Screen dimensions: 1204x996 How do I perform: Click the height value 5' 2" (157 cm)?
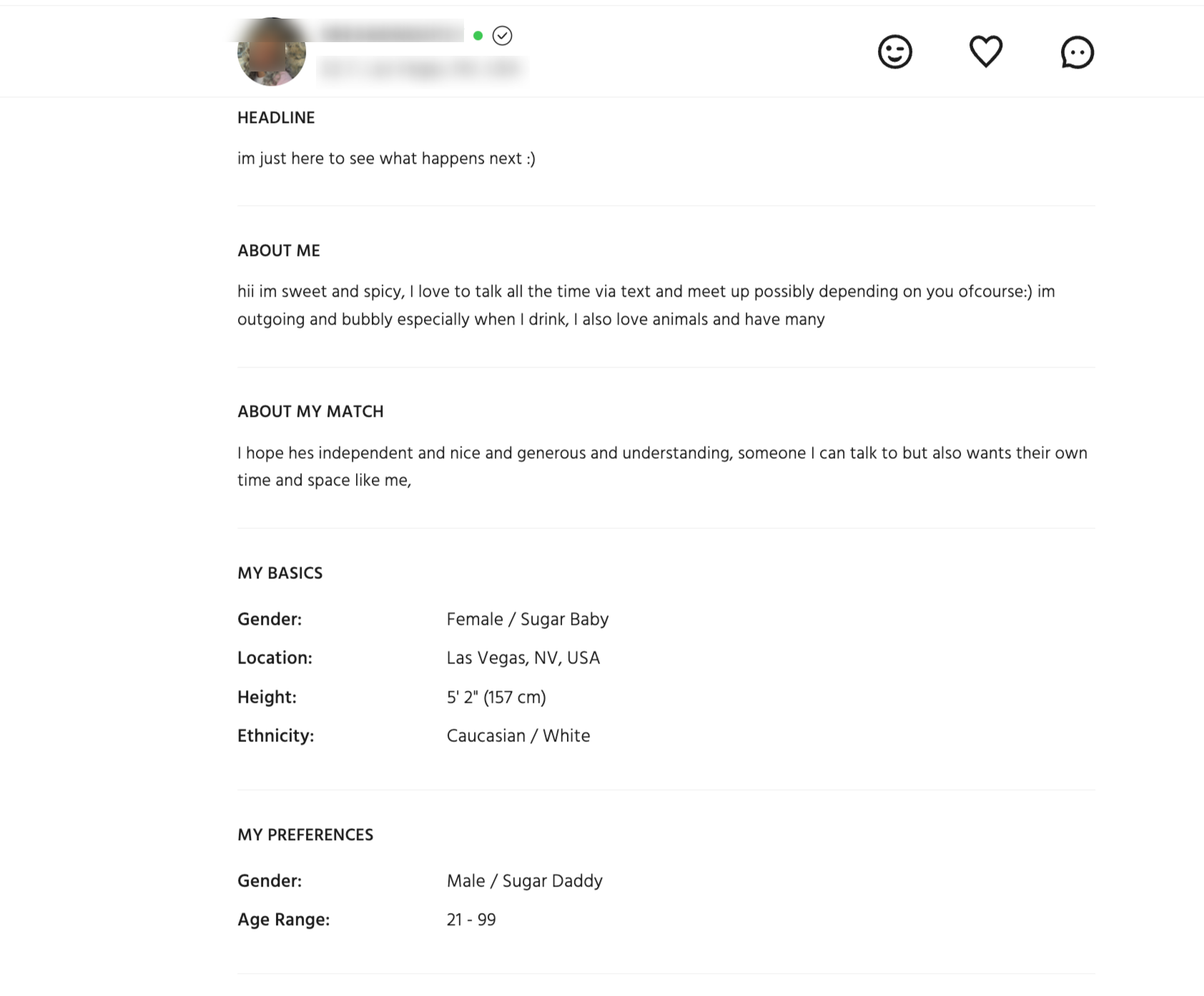(x=496, y=697)
